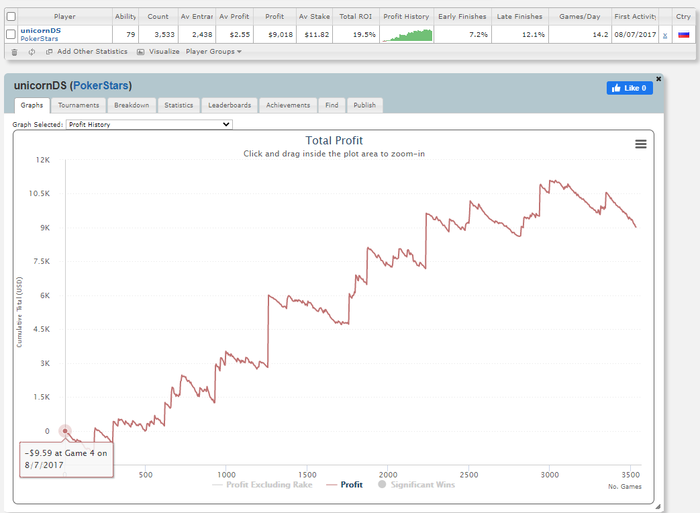Select the Find tab
The image size is (700, 513).
332,105
